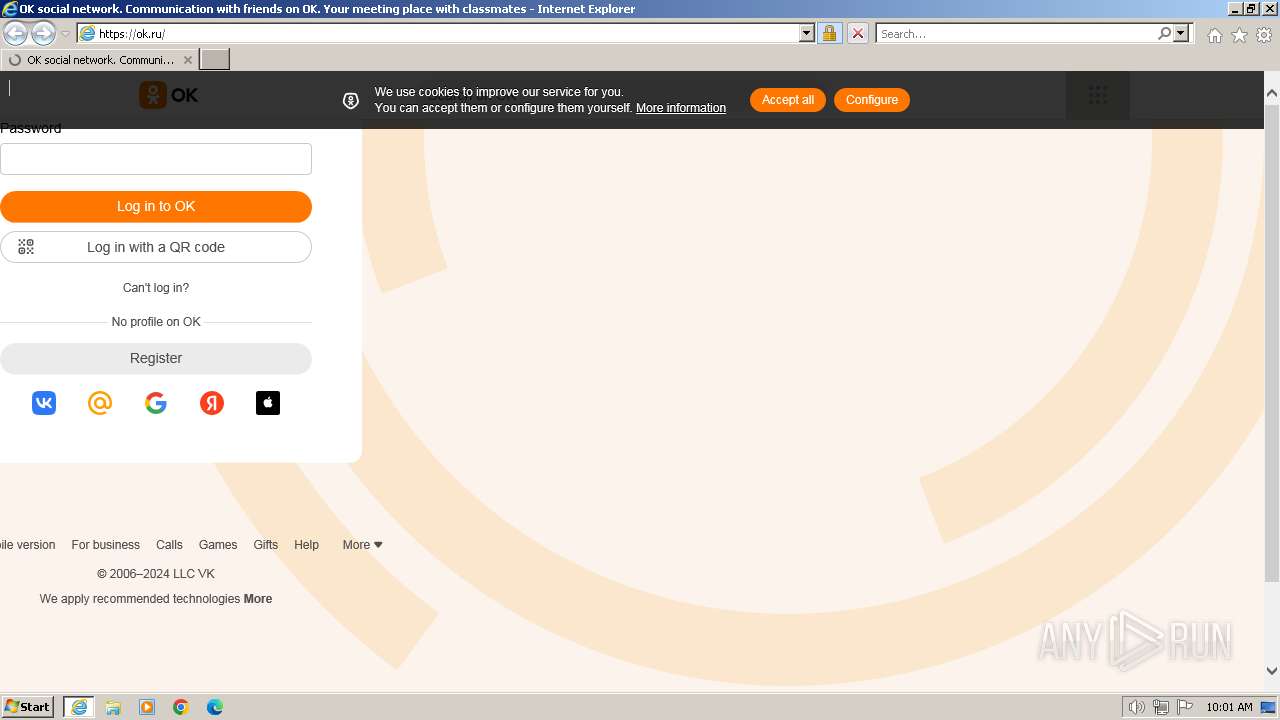Screen dimensions: 1280x720
Task: Open the Windows Start menu
Action: tap(28, 707)
